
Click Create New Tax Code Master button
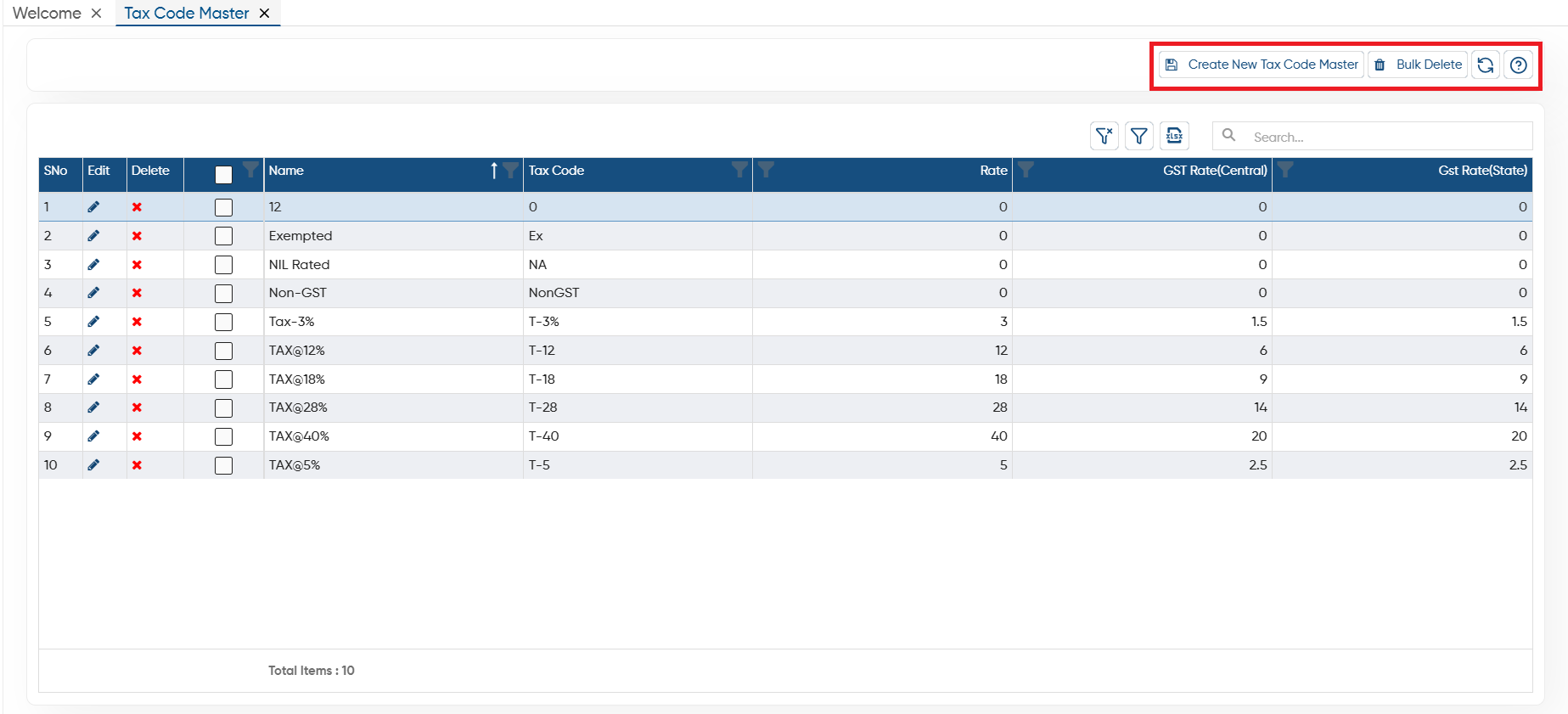coord(1262,65)
